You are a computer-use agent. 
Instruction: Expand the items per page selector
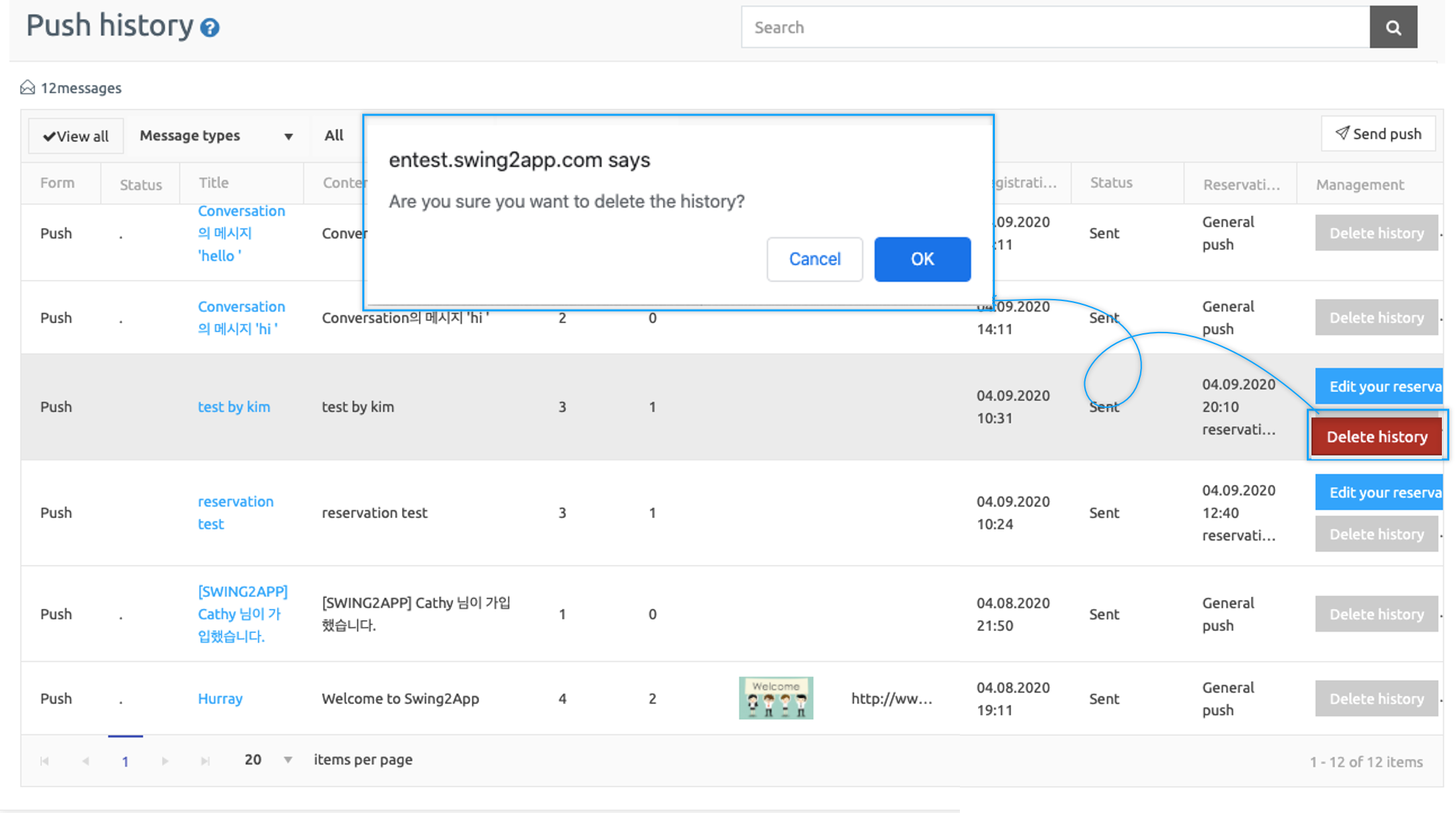coord(288,760)
